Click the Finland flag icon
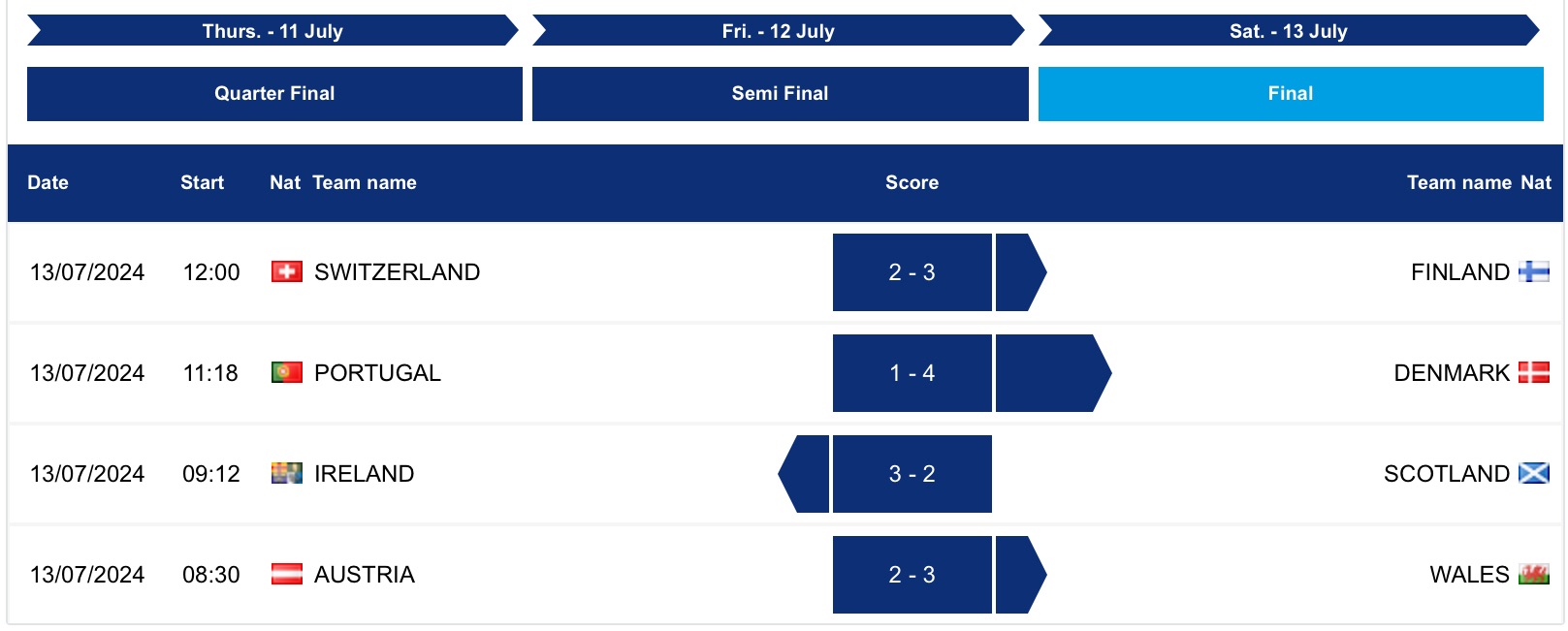Screen dimensions: 1568x631 [1533, 272]
